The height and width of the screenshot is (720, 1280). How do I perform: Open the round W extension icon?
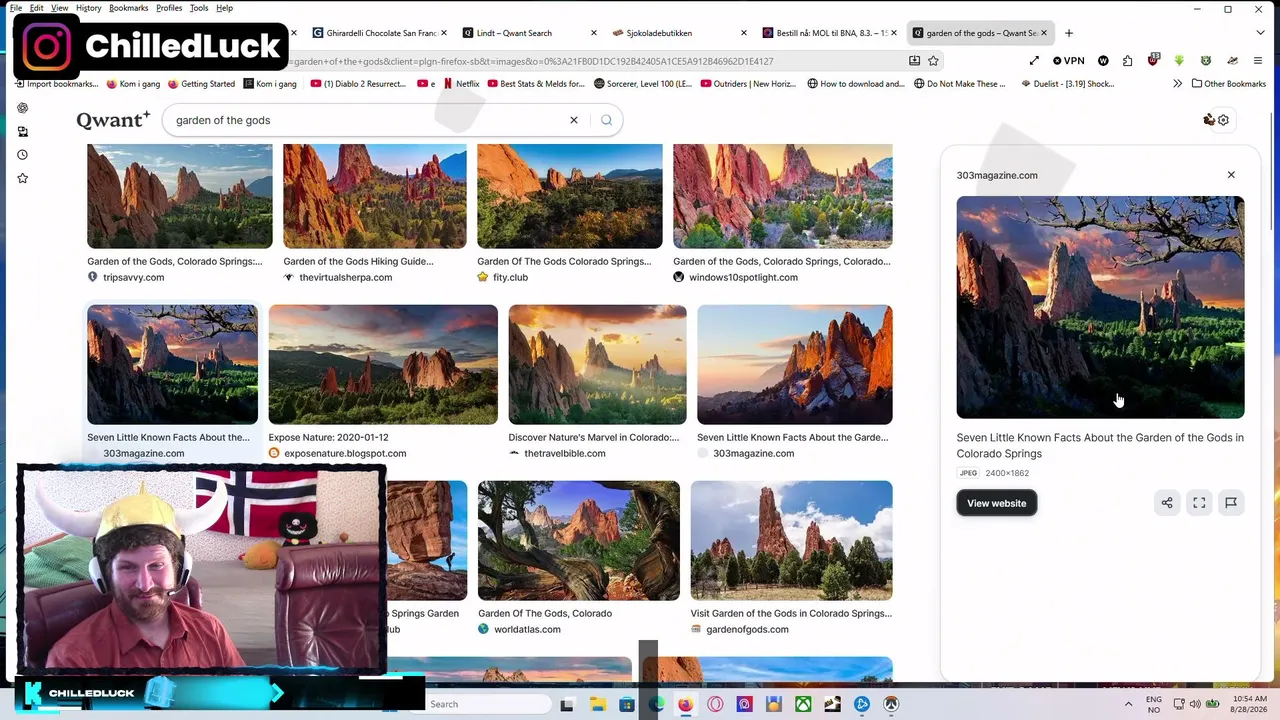click(1103, 61)
